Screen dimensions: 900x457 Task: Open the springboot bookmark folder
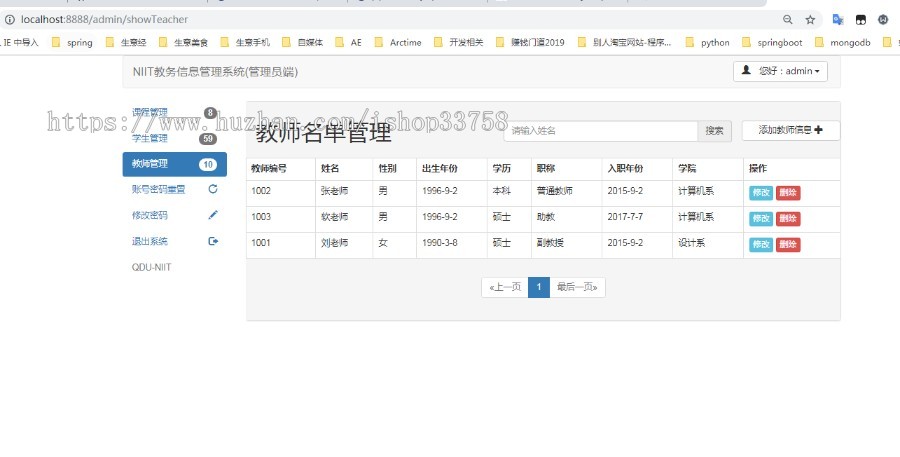coord(773,42)
